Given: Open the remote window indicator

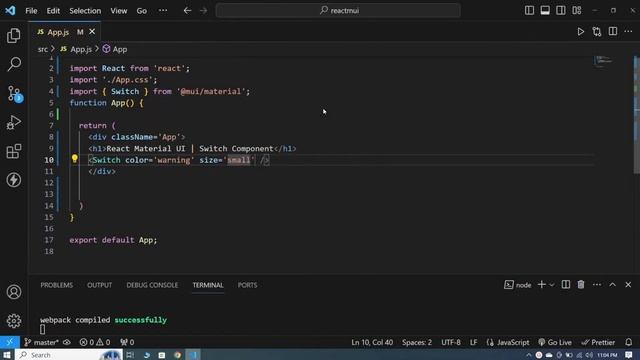Looking at the screenshot, I should pos(10,342).
